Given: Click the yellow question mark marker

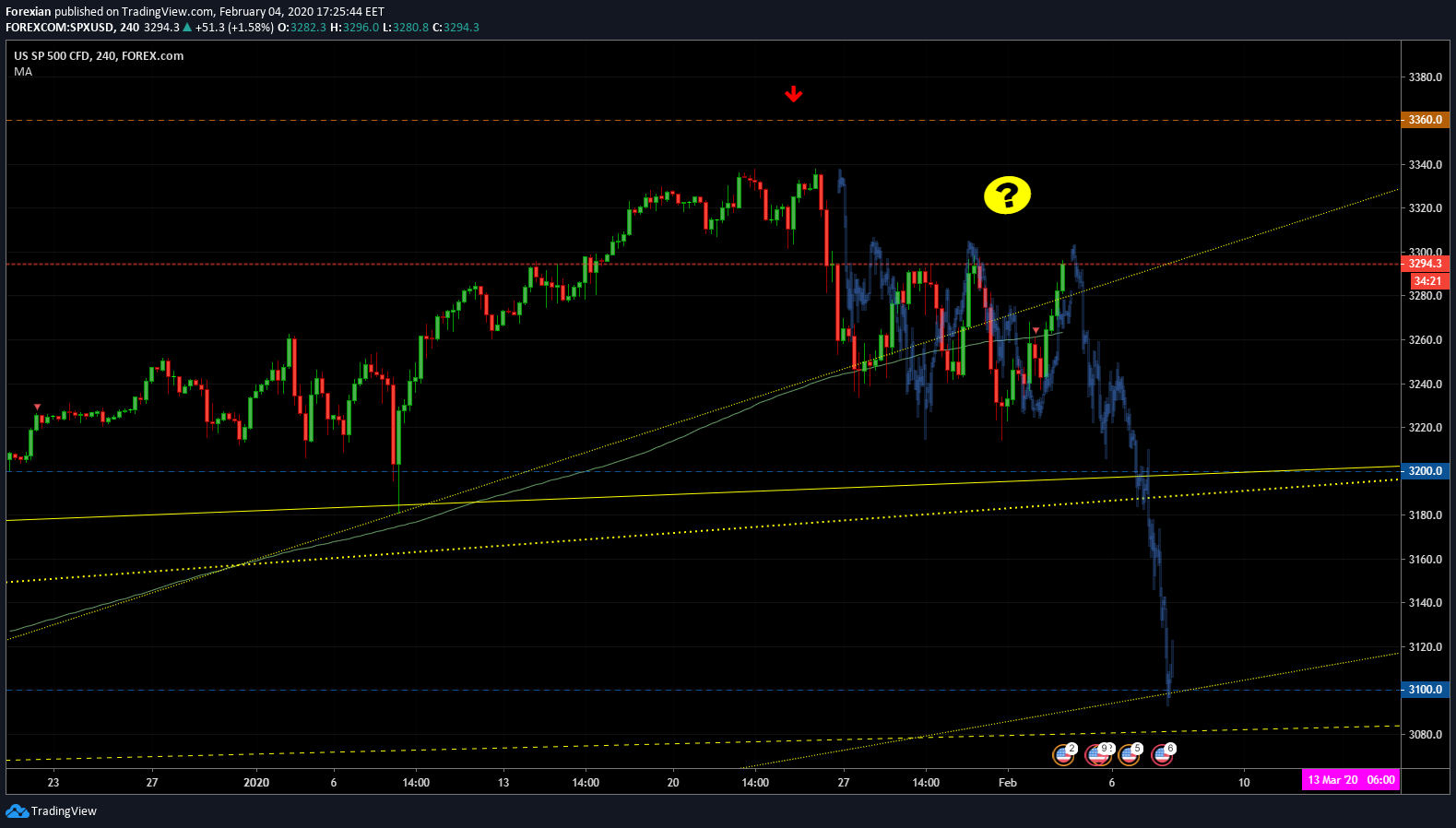Looking at the screenshot, I should click(1007, 195).
